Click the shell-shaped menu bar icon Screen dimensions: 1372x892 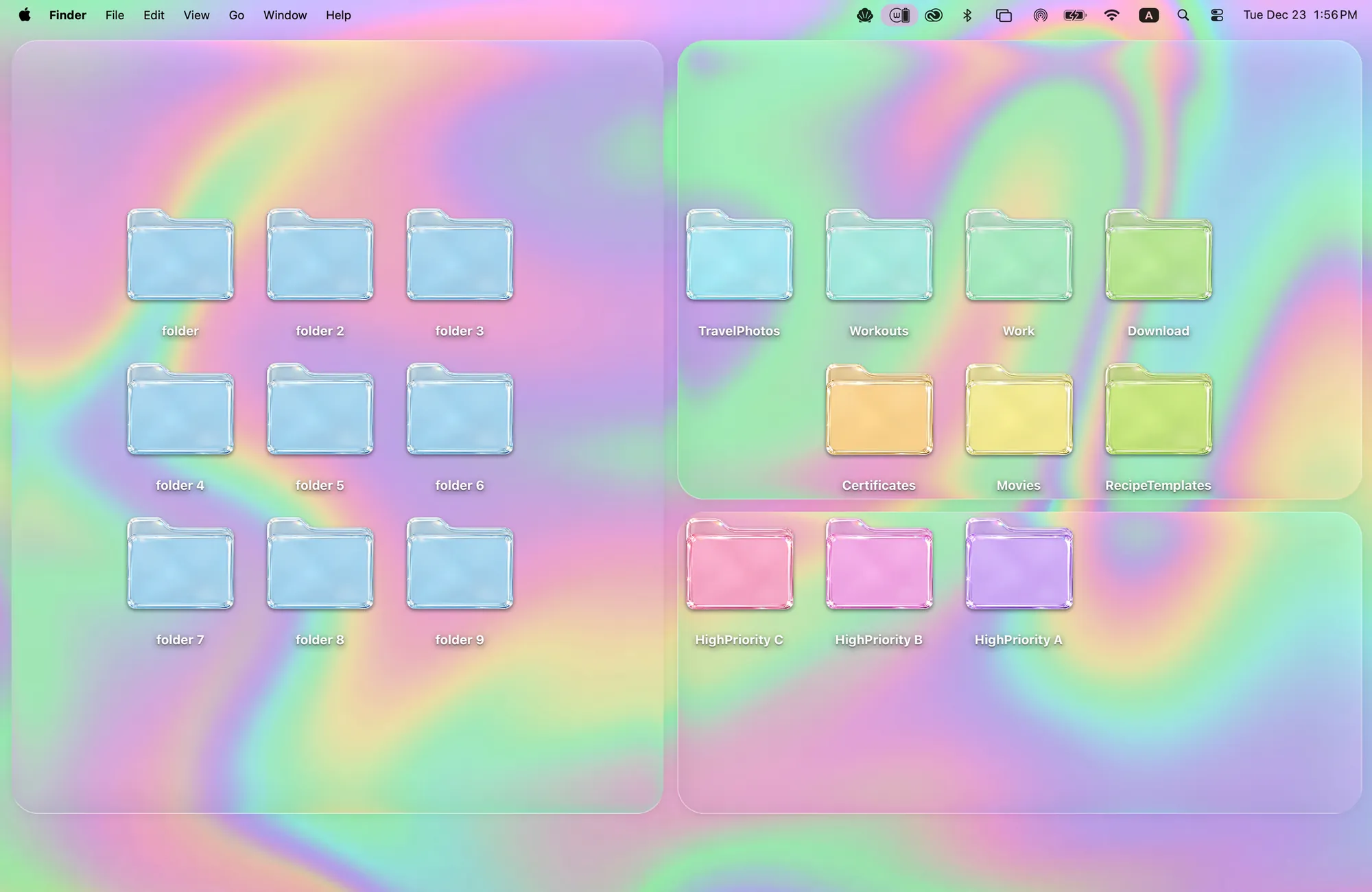pyautogui.click(x=864, y=15)
